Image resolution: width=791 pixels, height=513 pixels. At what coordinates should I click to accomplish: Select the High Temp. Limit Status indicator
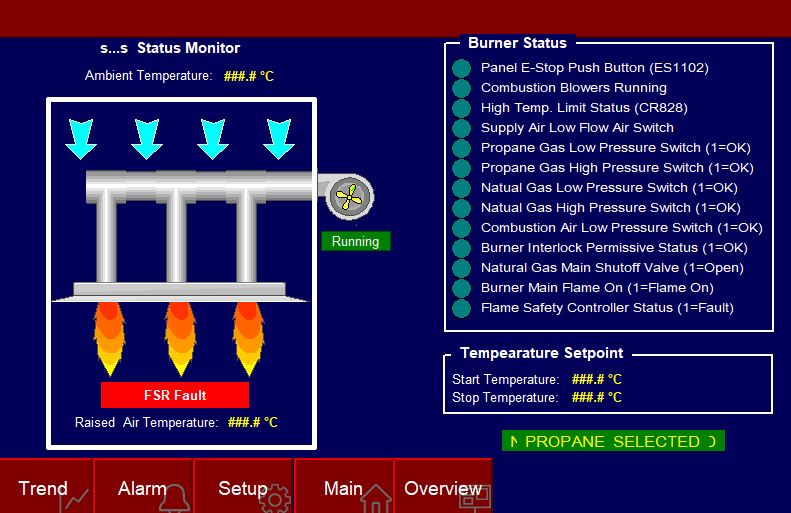pos(461,108)
